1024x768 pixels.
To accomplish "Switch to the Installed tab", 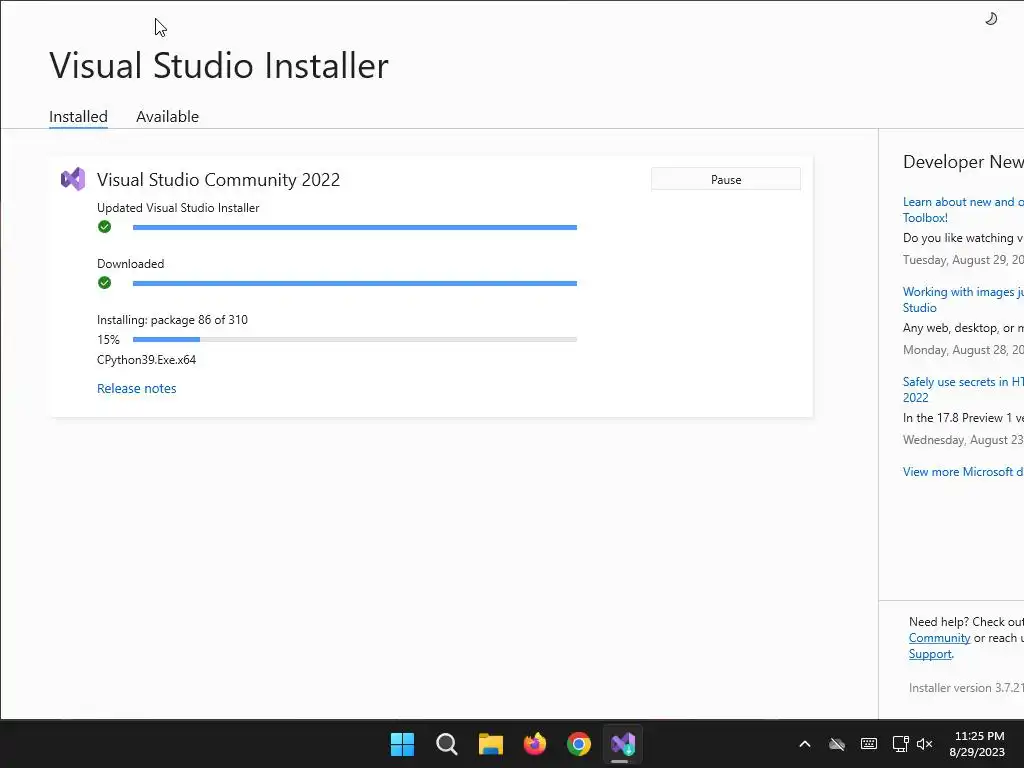I will tap(78, 116).
